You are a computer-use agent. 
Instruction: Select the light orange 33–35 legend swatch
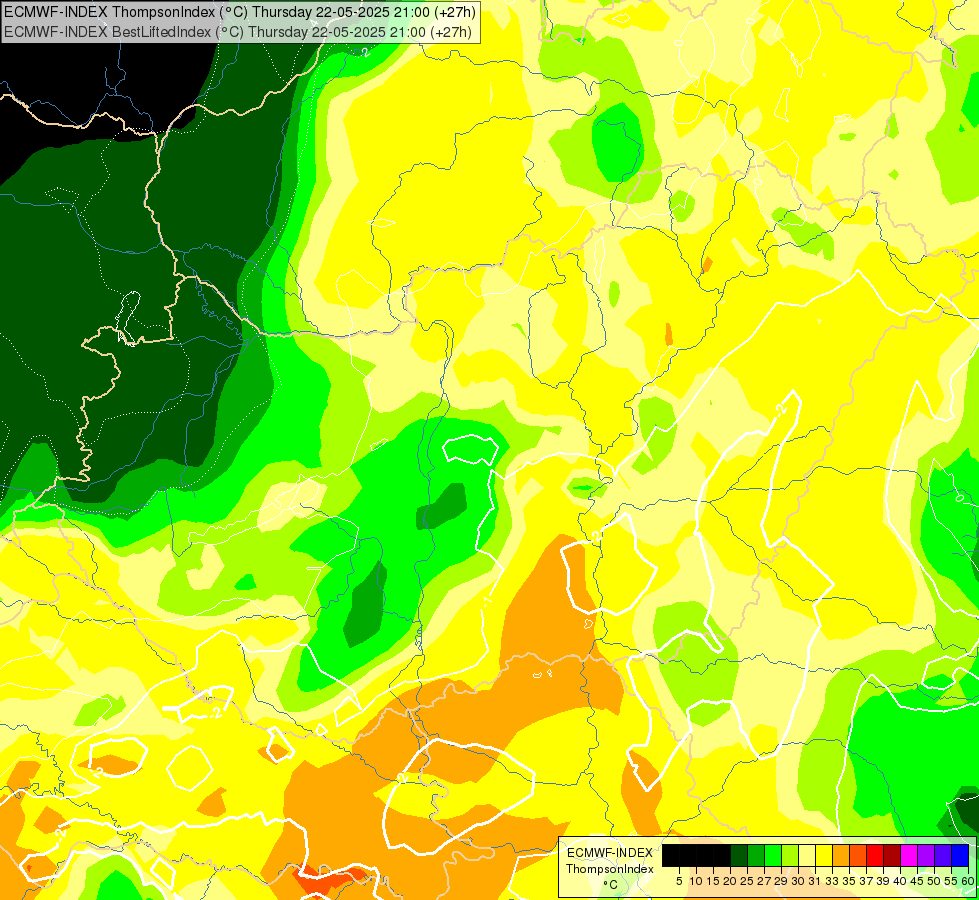841,856
